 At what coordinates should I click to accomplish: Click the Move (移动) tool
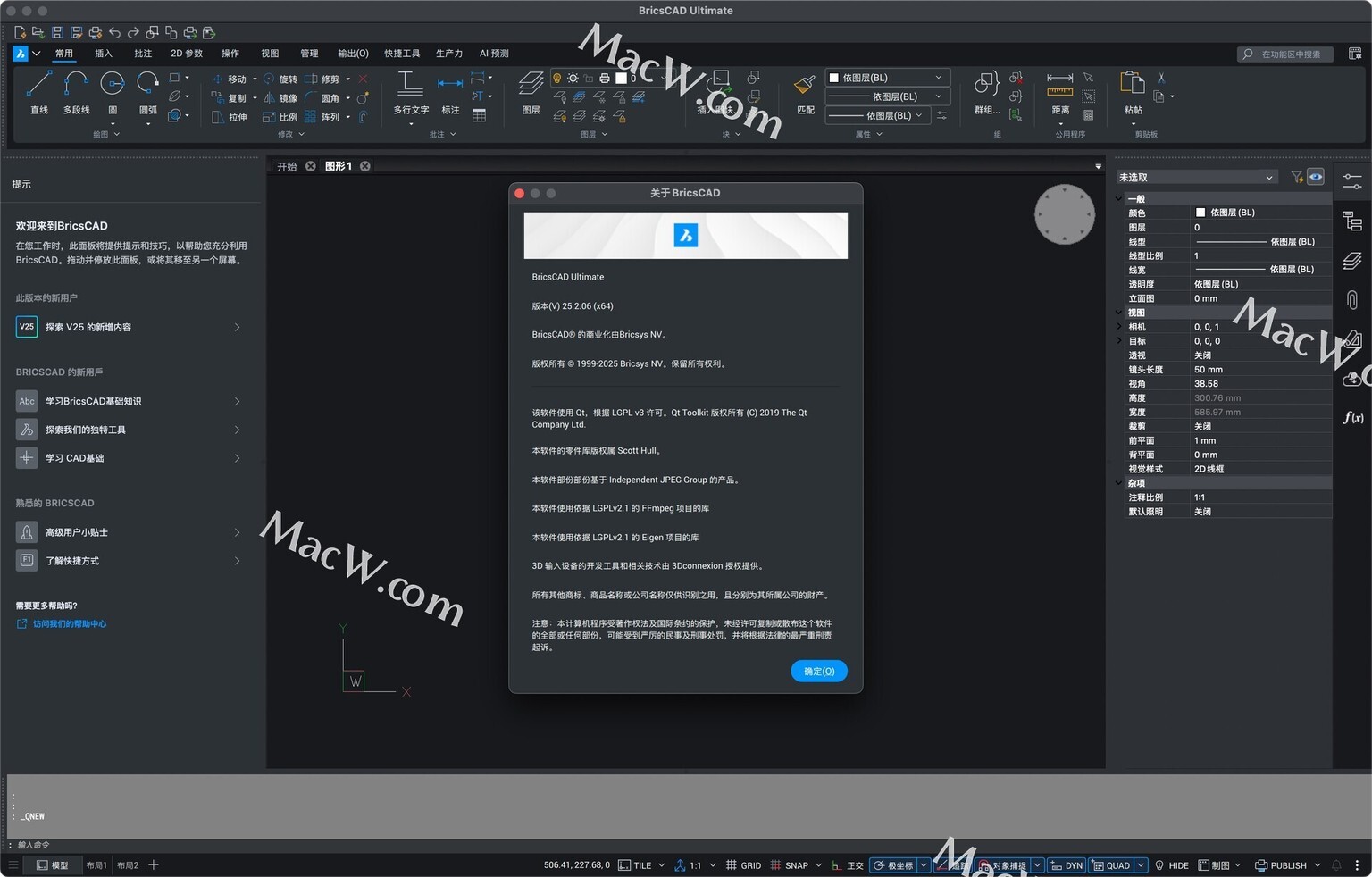229,79
